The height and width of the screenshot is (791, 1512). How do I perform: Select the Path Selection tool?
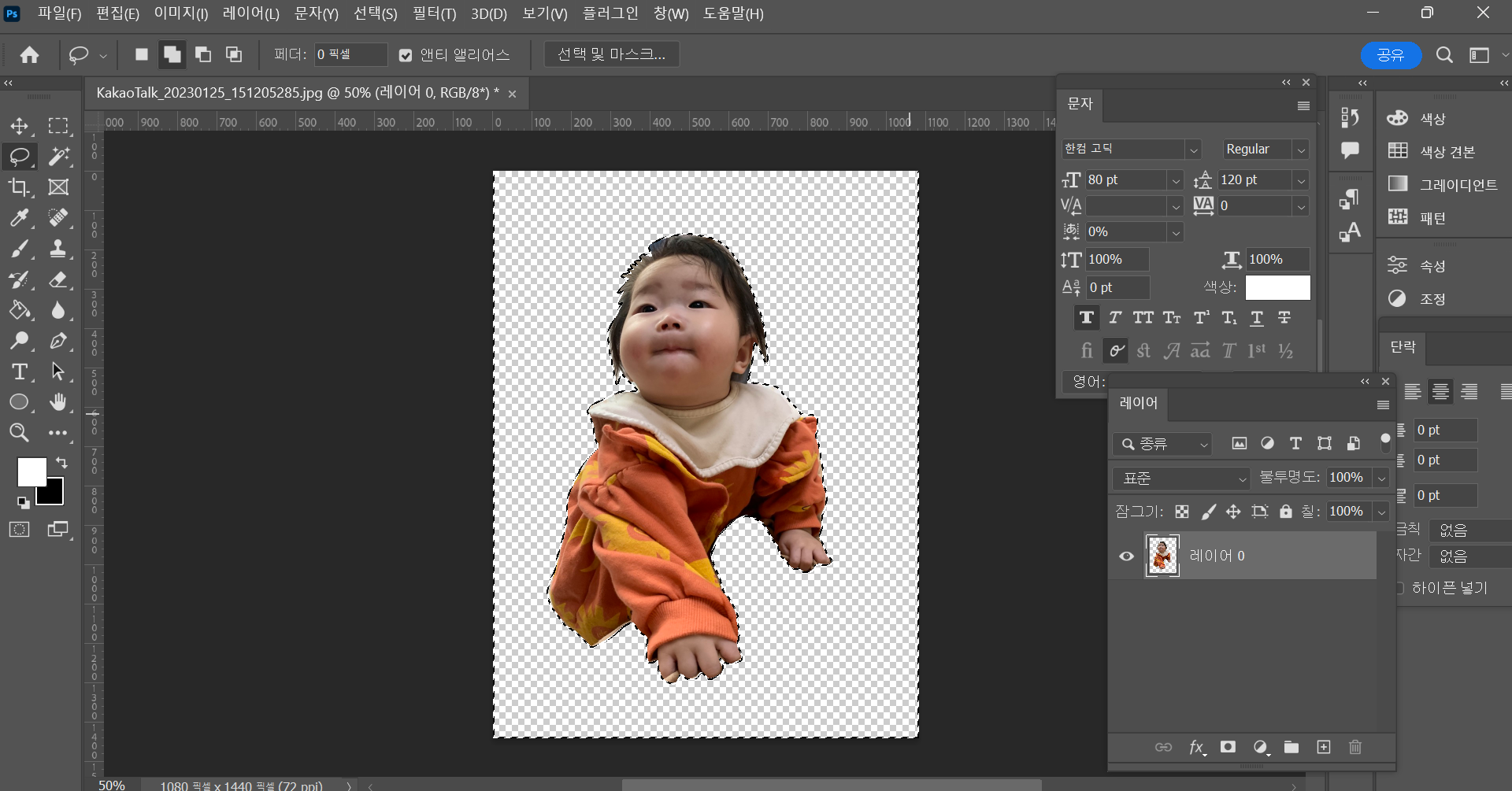pos(58,371)
